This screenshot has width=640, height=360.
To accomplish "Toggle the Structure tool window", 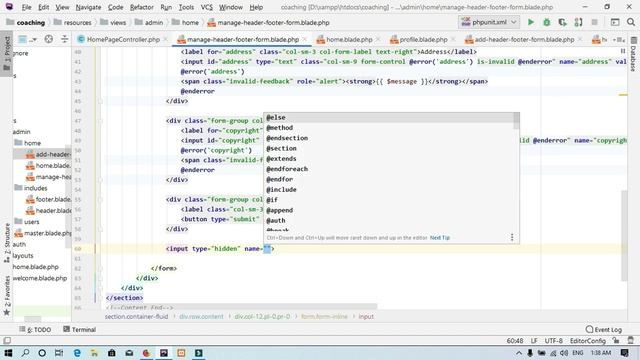I will [7, 243].
